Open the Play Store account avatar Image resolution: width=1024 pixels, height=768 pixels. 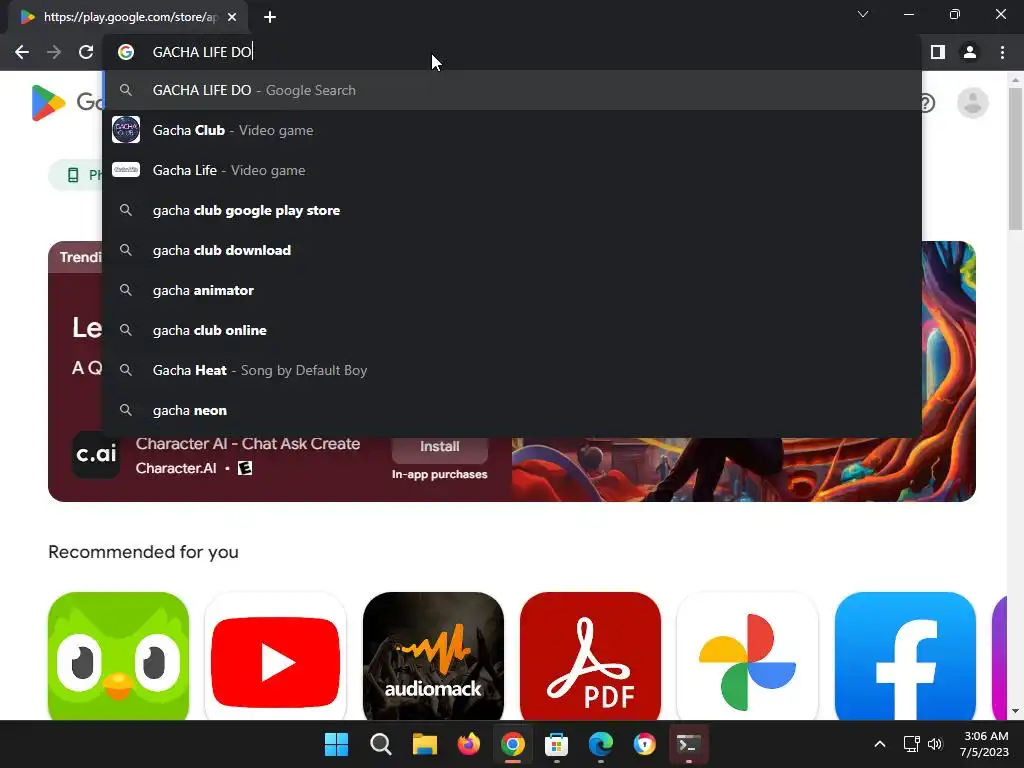[973, 103]
